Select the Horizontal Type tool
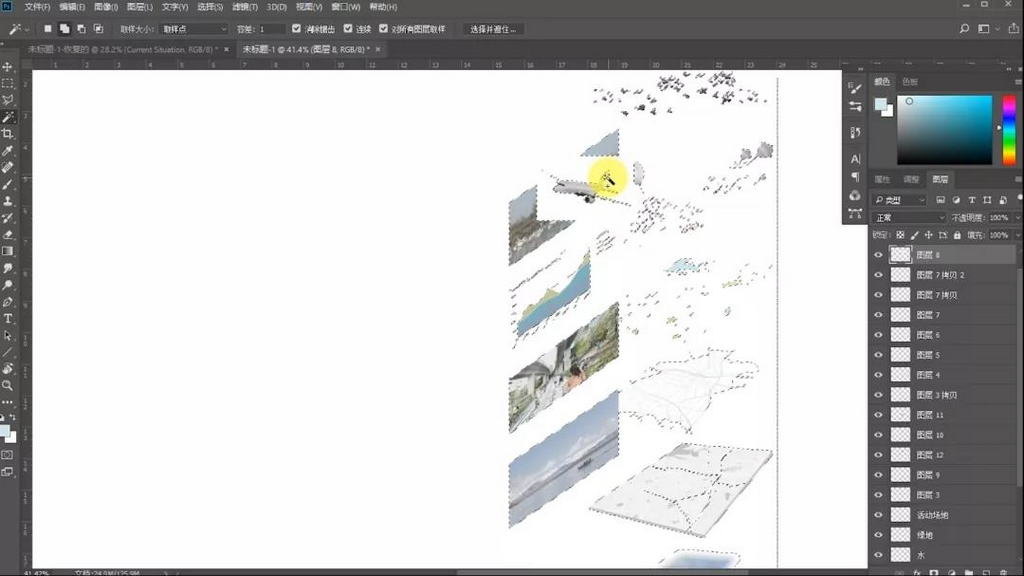1024x576 pixels. 8,318
